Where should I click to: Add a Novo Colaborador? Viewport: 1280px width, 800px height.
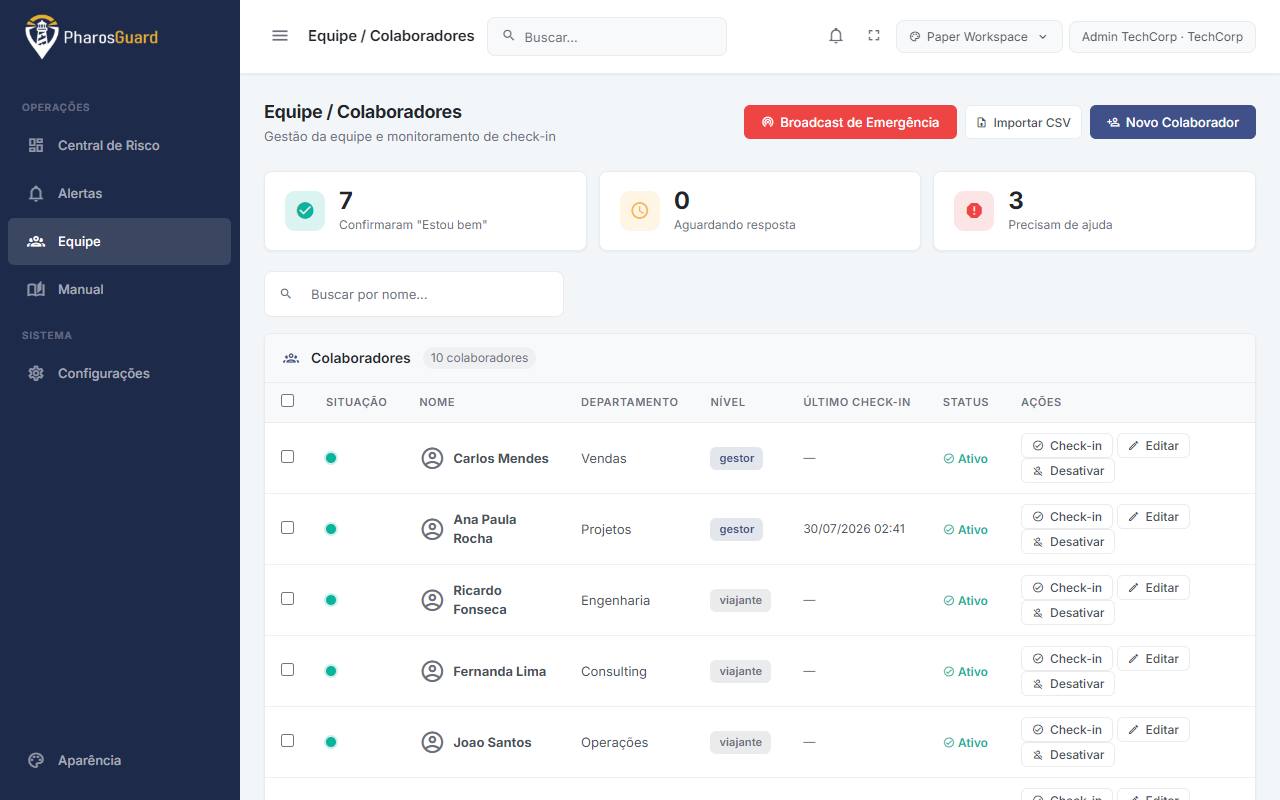pyautogui.click(x=1173, y=122)
